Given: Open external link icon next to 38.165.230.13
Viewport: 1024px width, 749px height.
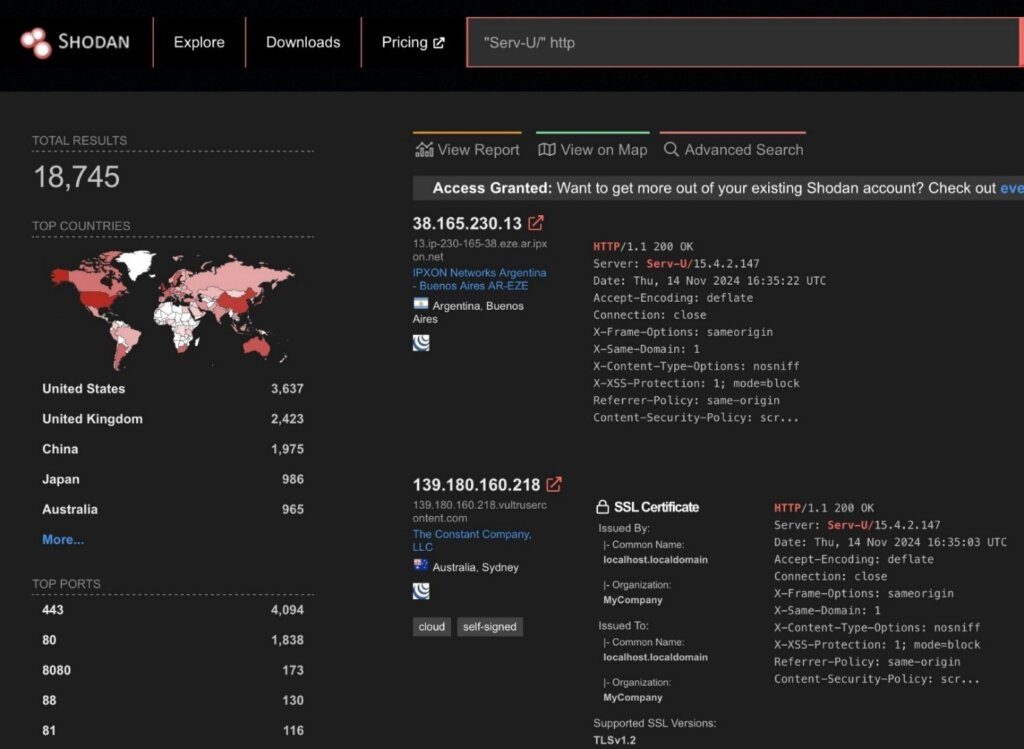Looking at the screenshot, I should coord(536,223).
